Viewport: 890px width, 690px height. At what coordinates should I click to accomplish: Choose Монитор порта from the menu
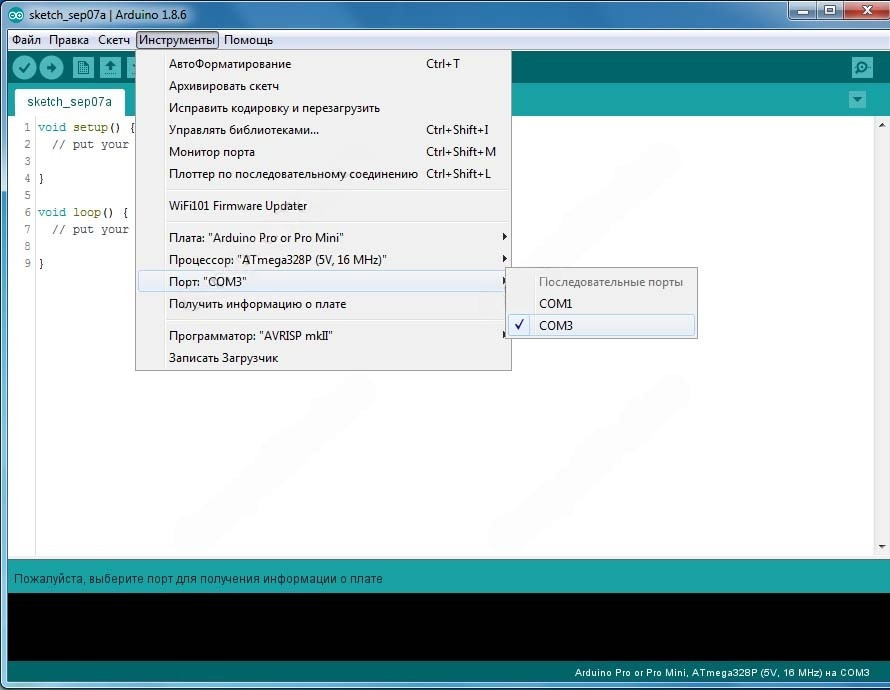[212, 152]
